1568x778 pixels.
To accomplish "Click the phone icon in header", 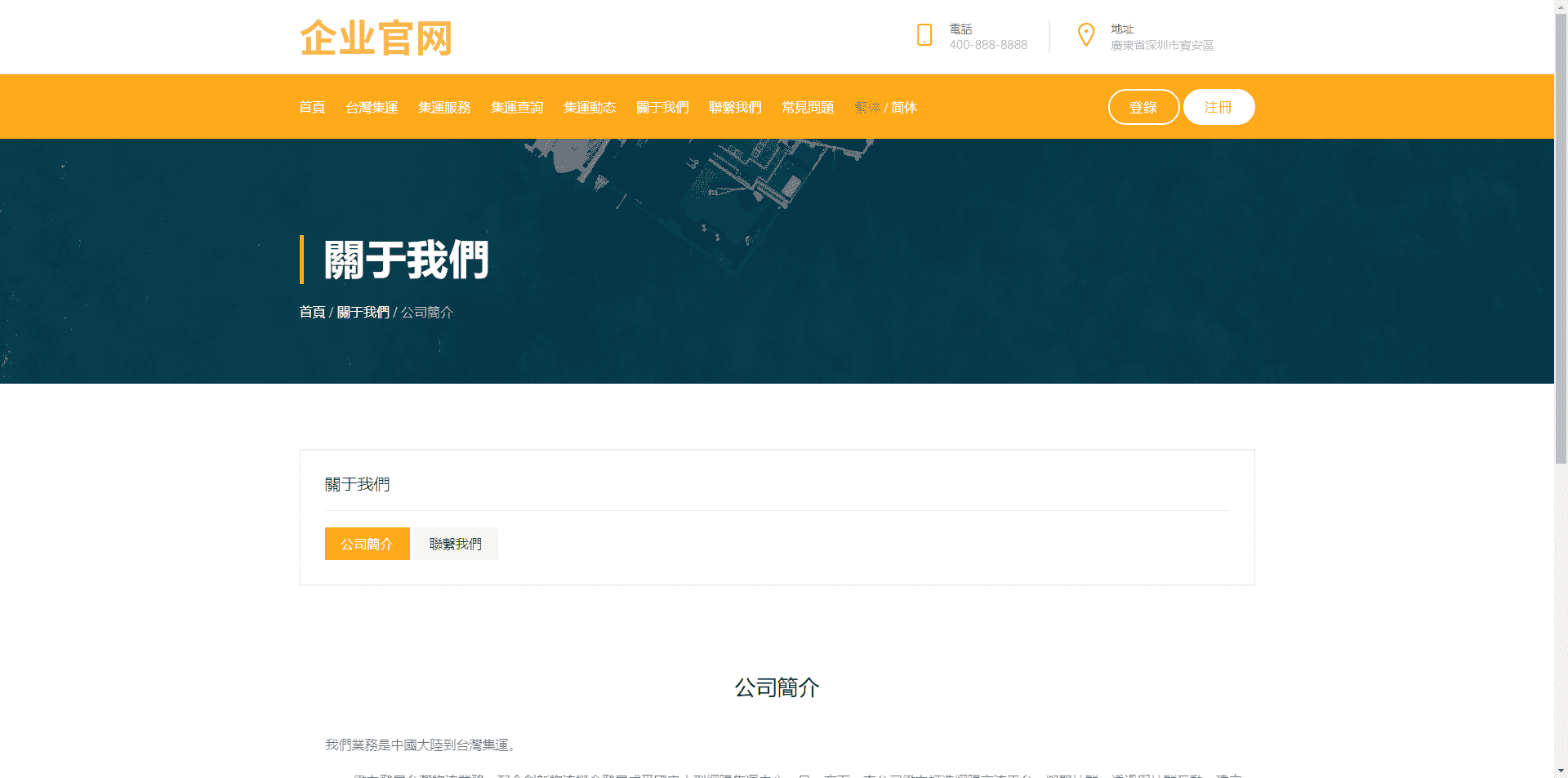I will pos(924,35).
